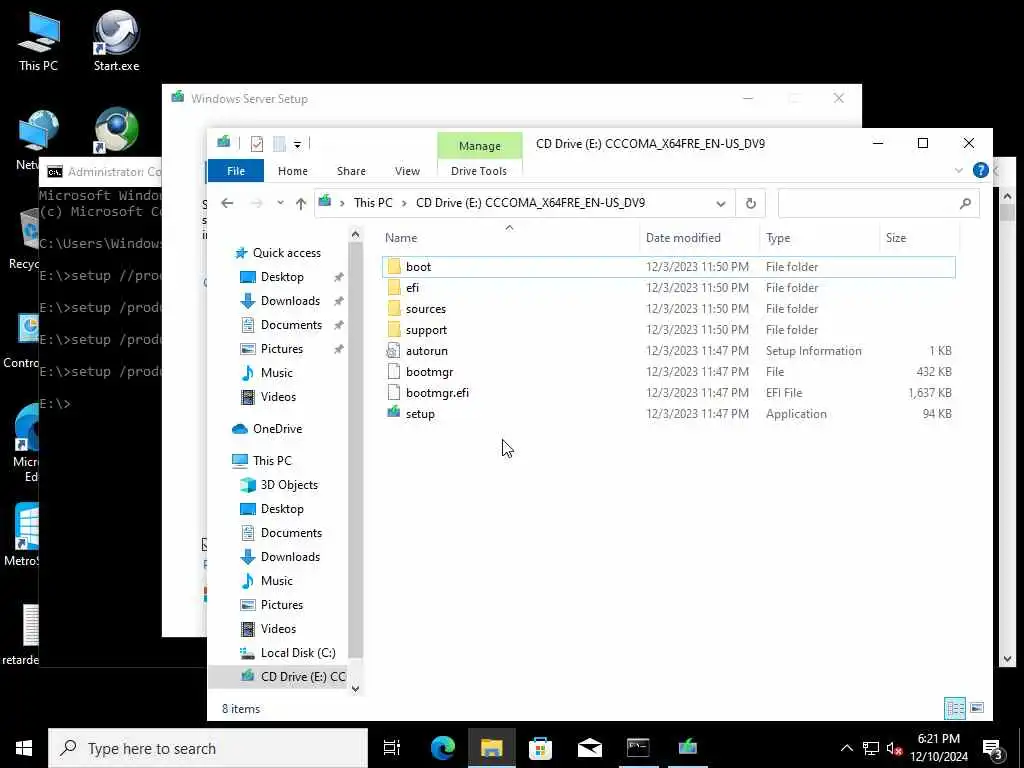Open Desktop under Quick access

coord(282,277)
